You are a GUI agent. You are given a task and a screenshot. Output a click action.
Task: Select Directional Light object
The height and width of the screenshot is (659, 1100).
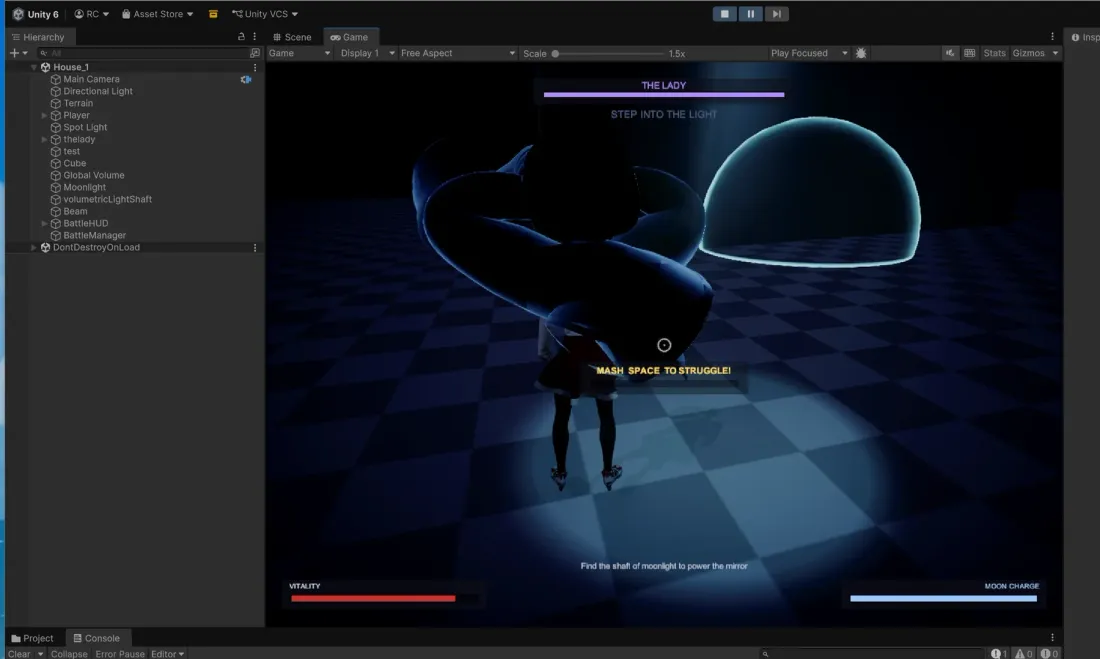coord(98,91)
